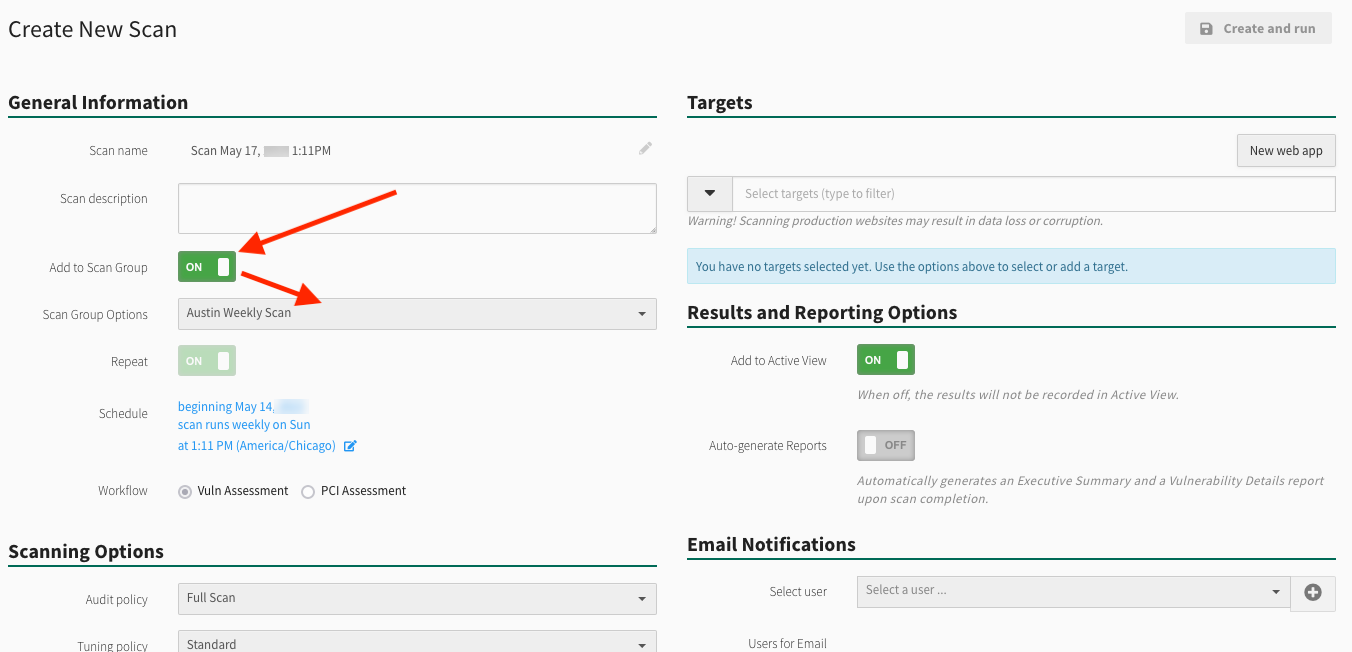The height and width of the screenshot is (652, 1352).
Task: Toggle the Add to Scan Group switch
Action: (207, 267)
